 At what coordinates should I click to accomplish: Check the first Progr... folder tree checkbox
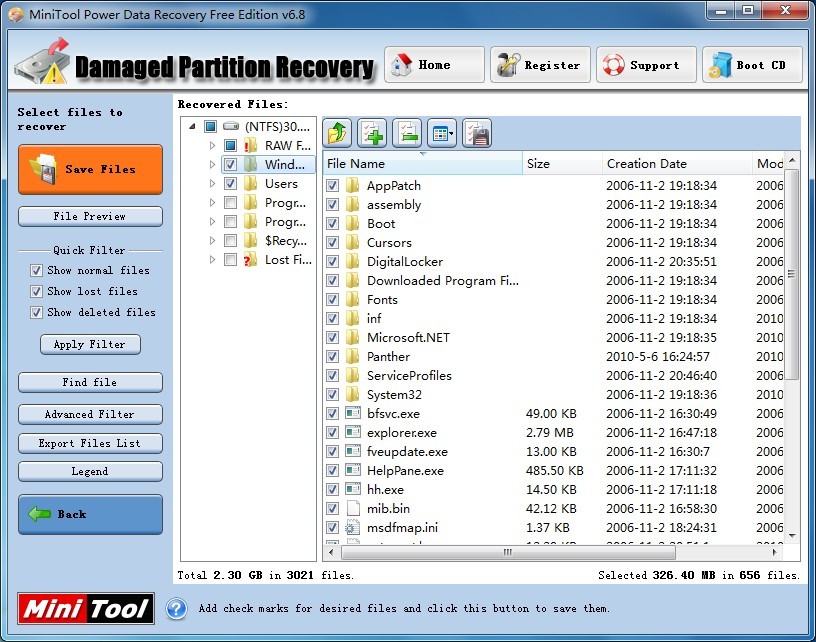point(230,202)
